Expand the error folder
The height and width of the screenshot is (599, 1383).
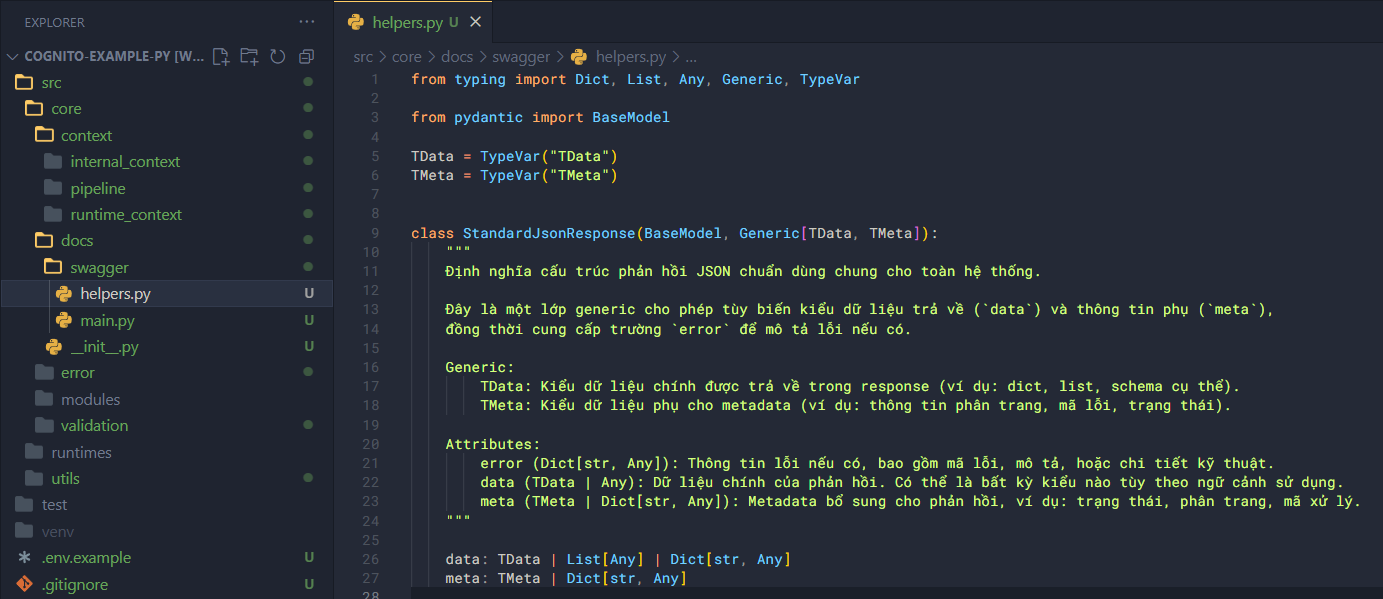tap(77, 373)
